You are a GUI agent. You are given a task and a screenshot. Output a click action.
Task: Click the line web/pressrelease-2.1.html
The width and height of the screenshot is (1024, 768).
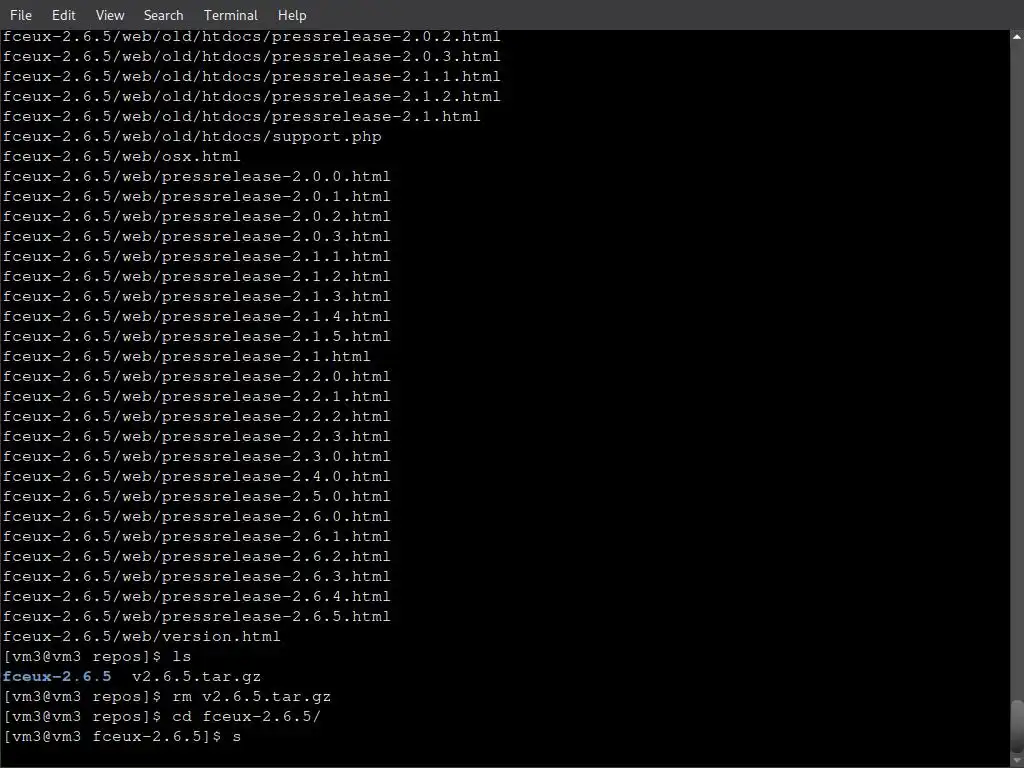(187, 357)
